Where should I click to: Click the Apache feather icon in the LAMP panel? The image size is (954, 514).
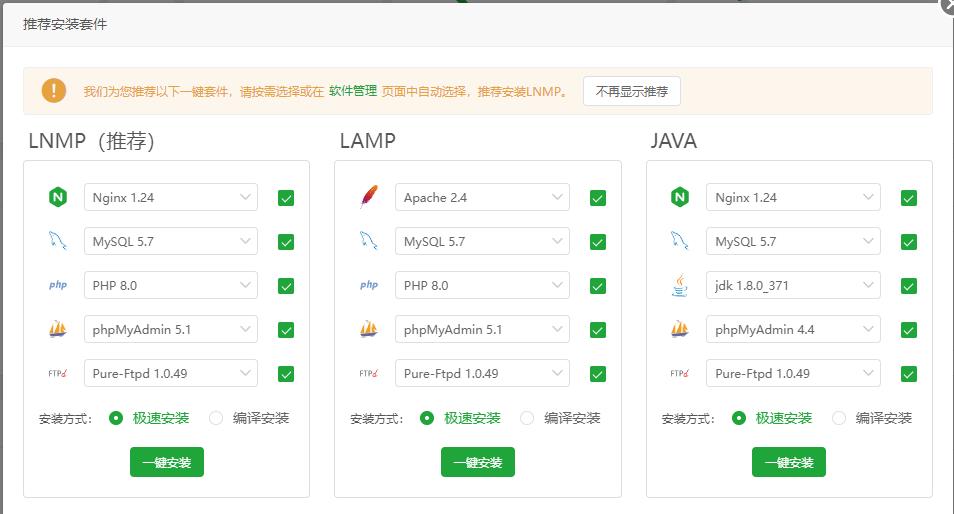[369, 197]
